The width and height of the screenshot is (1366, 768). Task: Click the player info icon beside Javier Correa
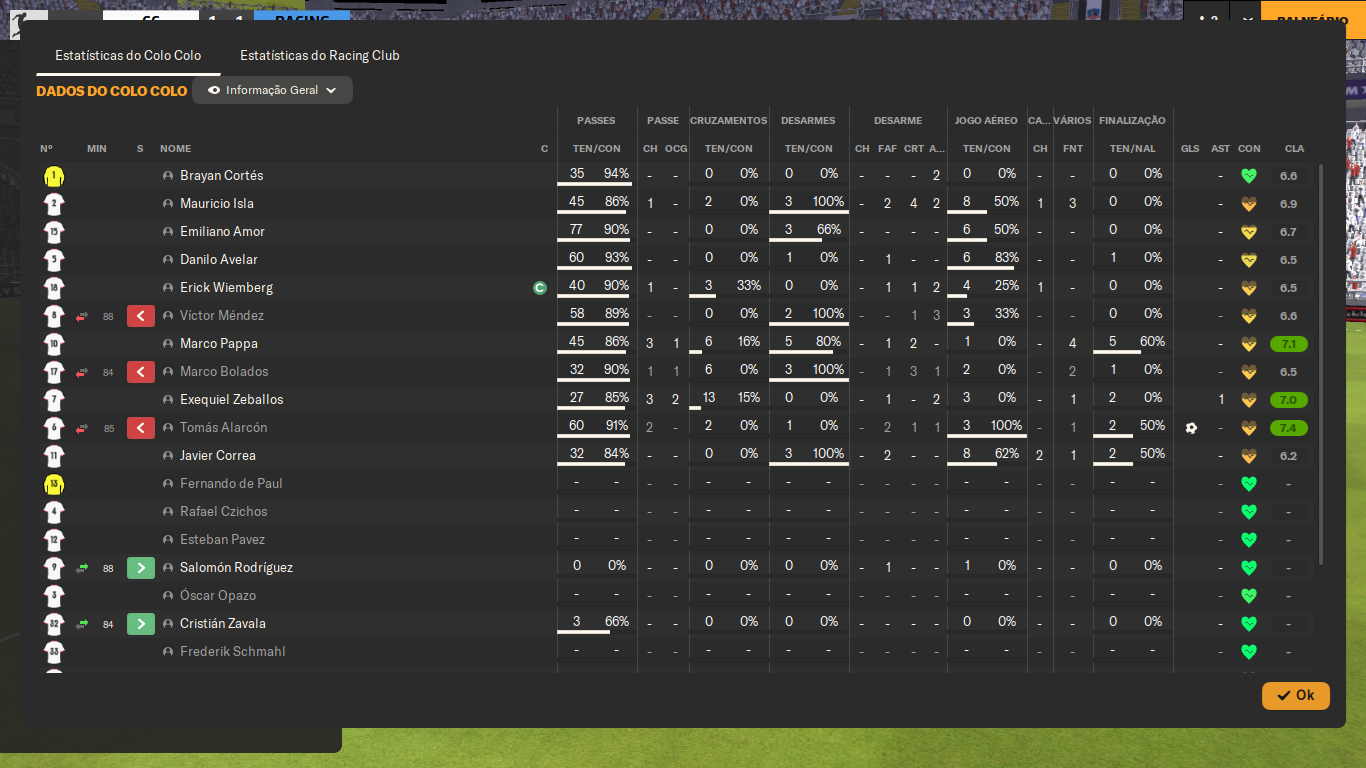pyautogui.click(x=168, y=456)
